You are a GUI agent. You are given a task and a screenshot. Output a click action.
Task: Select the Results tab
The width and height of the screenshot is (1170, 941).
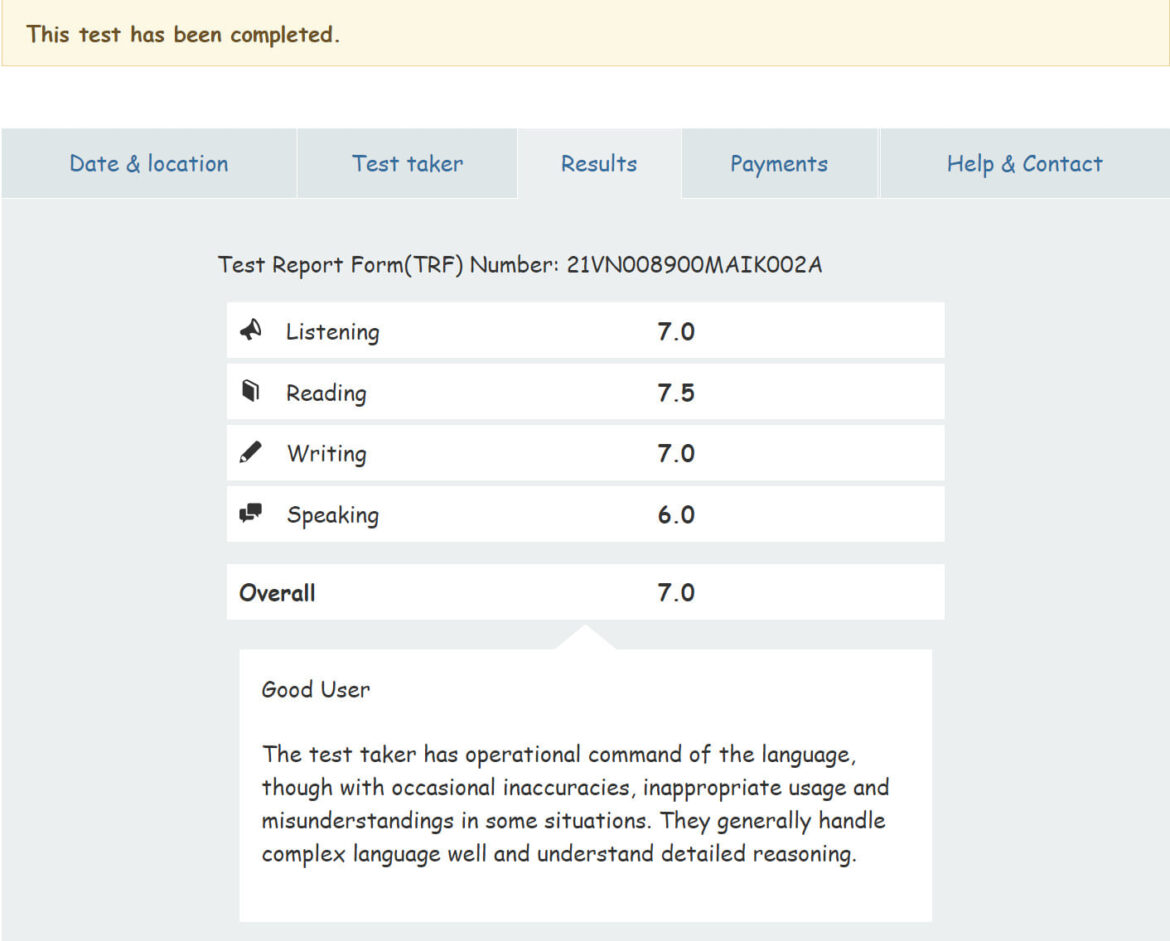(599, 164)
